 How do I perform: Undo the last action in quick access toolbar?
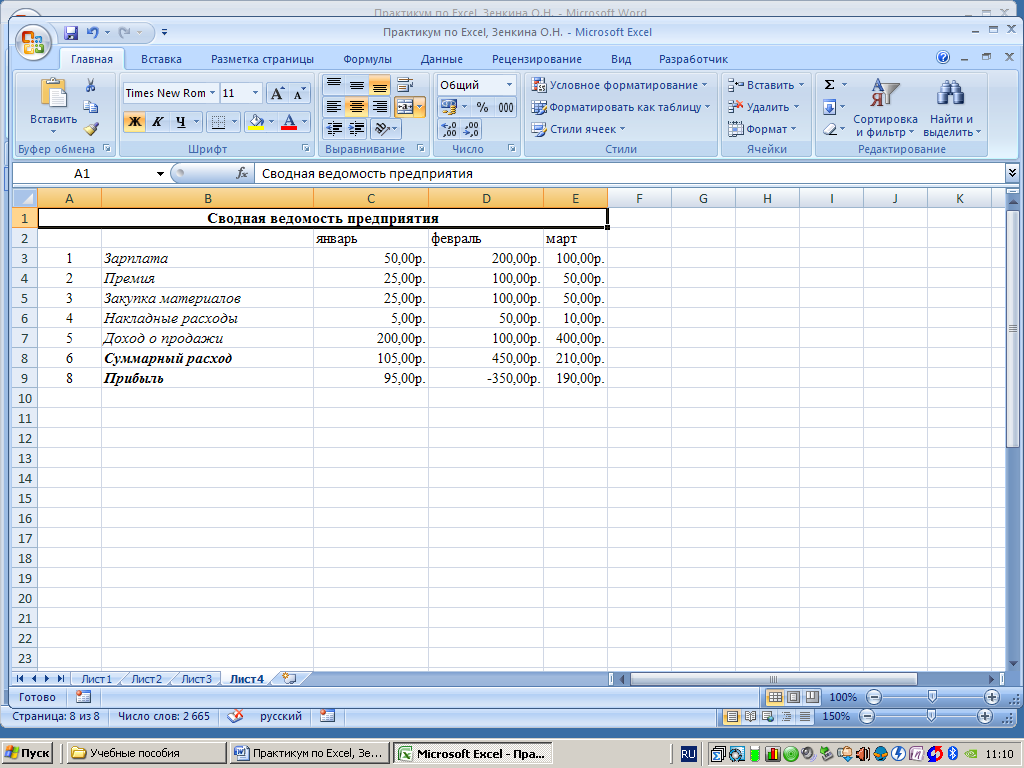93,32
